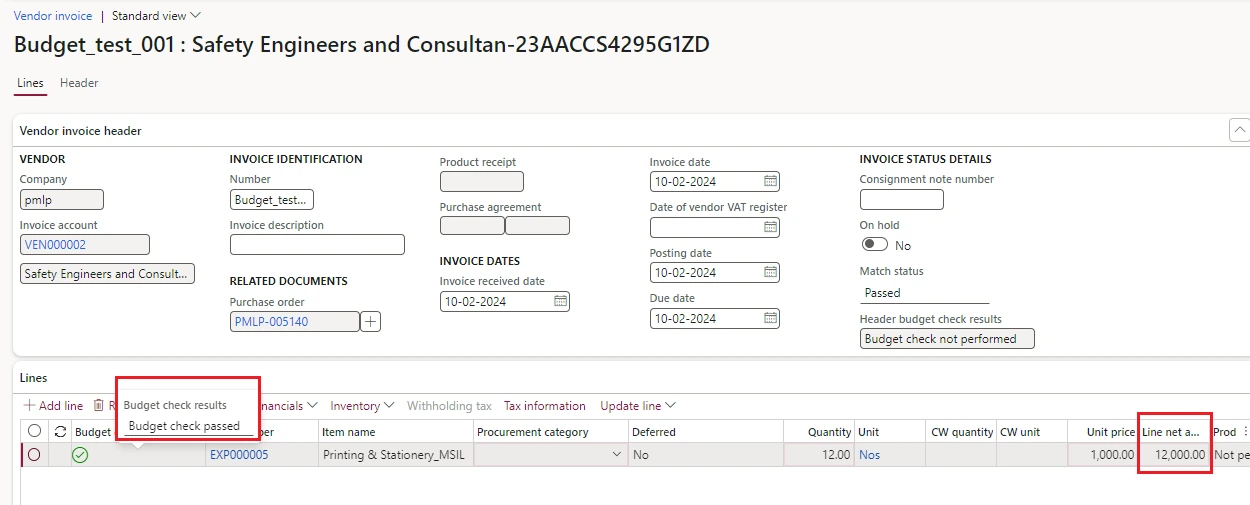Click the Header budget check results field
1250x505 pixels.
coord(947,339)
